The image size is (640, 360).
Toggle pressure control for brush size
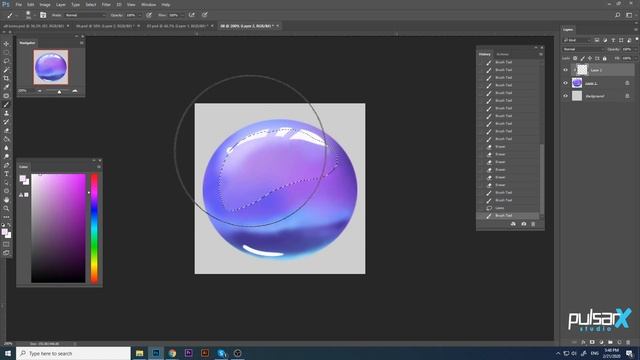pos(204,15)
